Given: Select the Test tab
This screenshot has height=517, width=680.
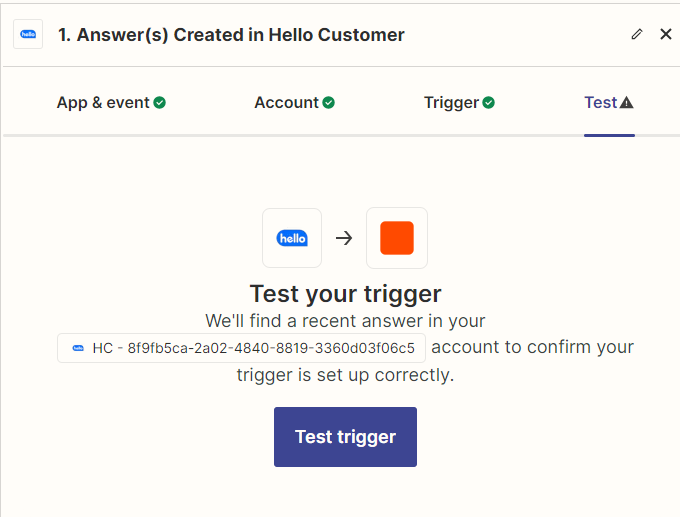Looking at the screenshot, I should [x=600, y=102].
